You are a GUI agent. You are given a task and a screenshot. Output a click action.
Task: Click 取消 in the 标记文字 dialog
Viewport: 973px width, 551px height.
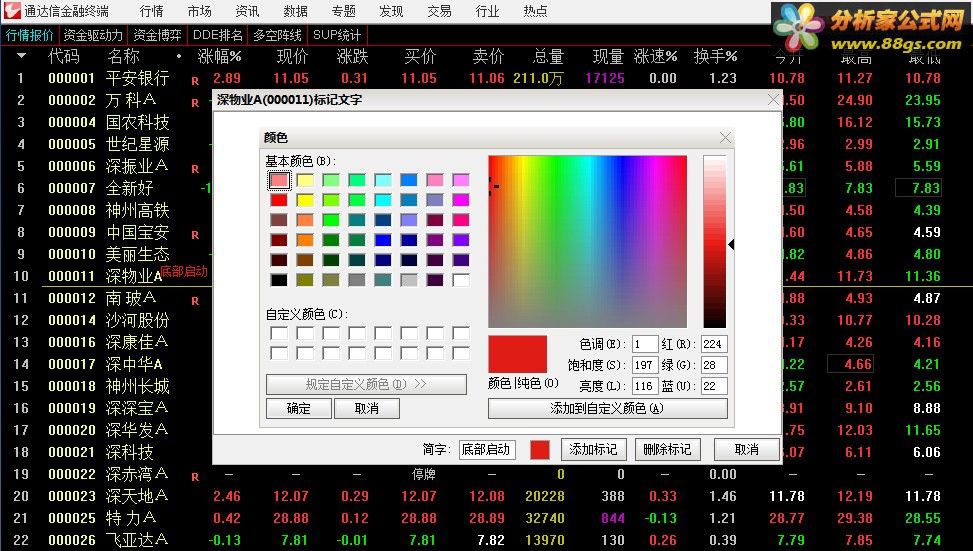pos(747,449)
